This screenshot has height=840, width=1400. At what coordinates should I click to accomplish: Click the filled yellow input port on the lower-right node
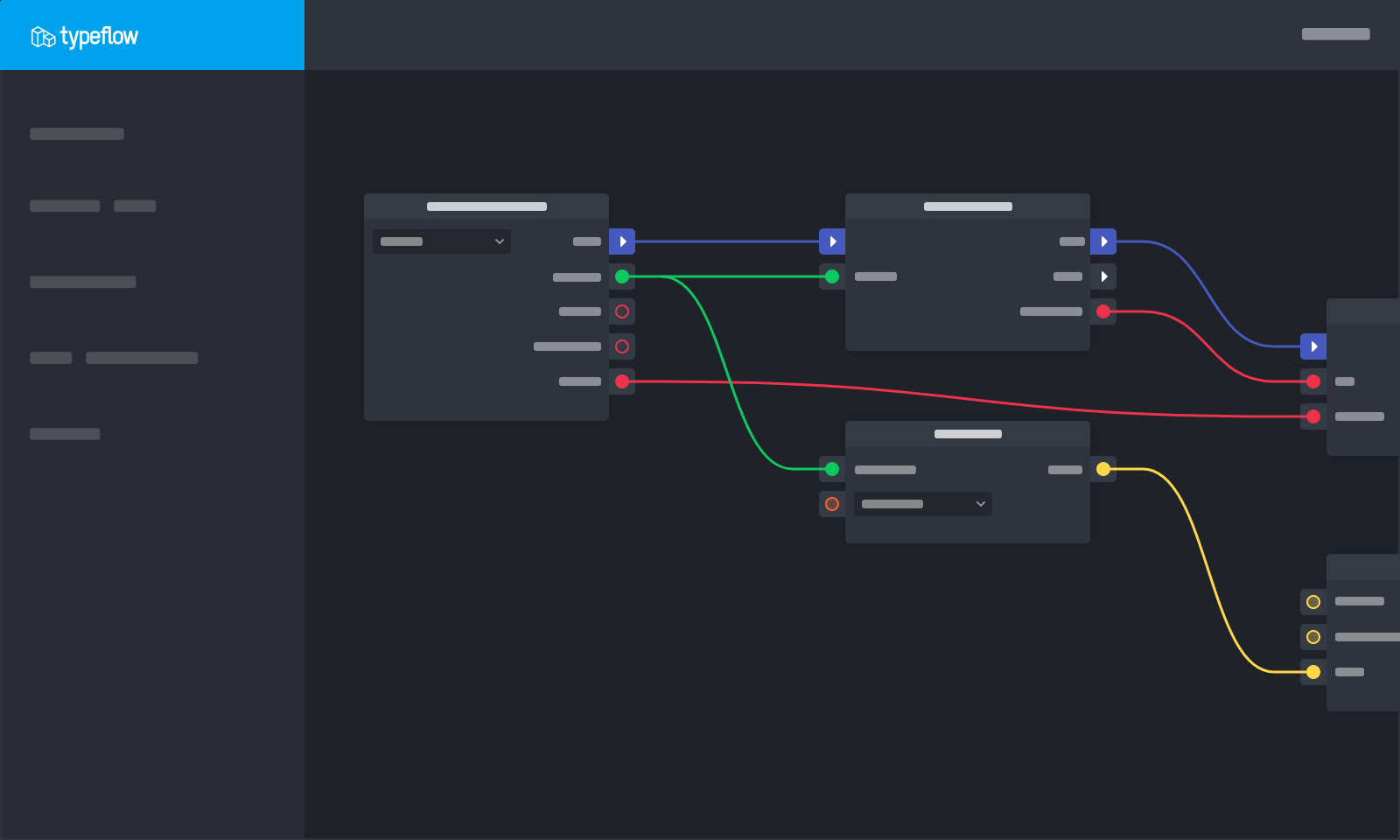(1313, 672)
